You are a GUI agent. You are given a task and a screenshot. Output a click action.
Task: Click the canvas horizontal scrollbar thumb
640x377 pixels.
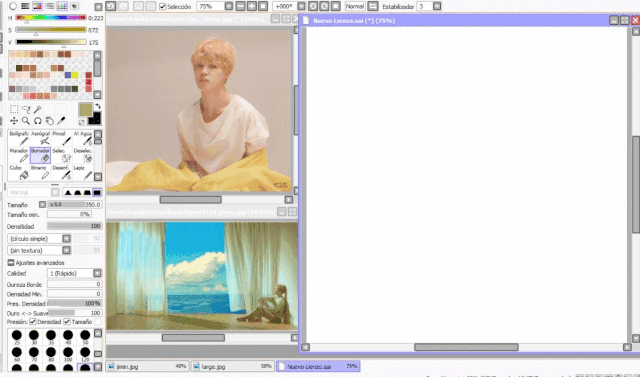click(466, 347)
